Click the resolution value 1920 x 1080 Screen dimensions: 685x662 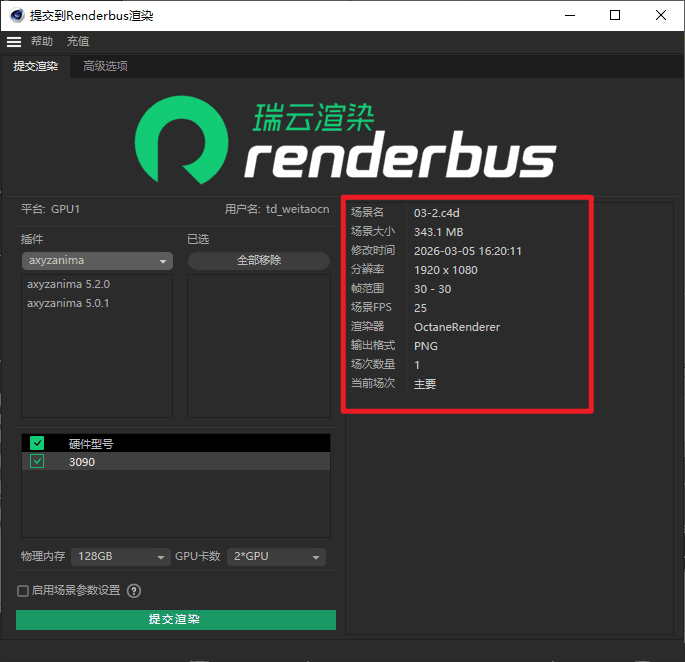pyautogui.click(x=446, y=270)
